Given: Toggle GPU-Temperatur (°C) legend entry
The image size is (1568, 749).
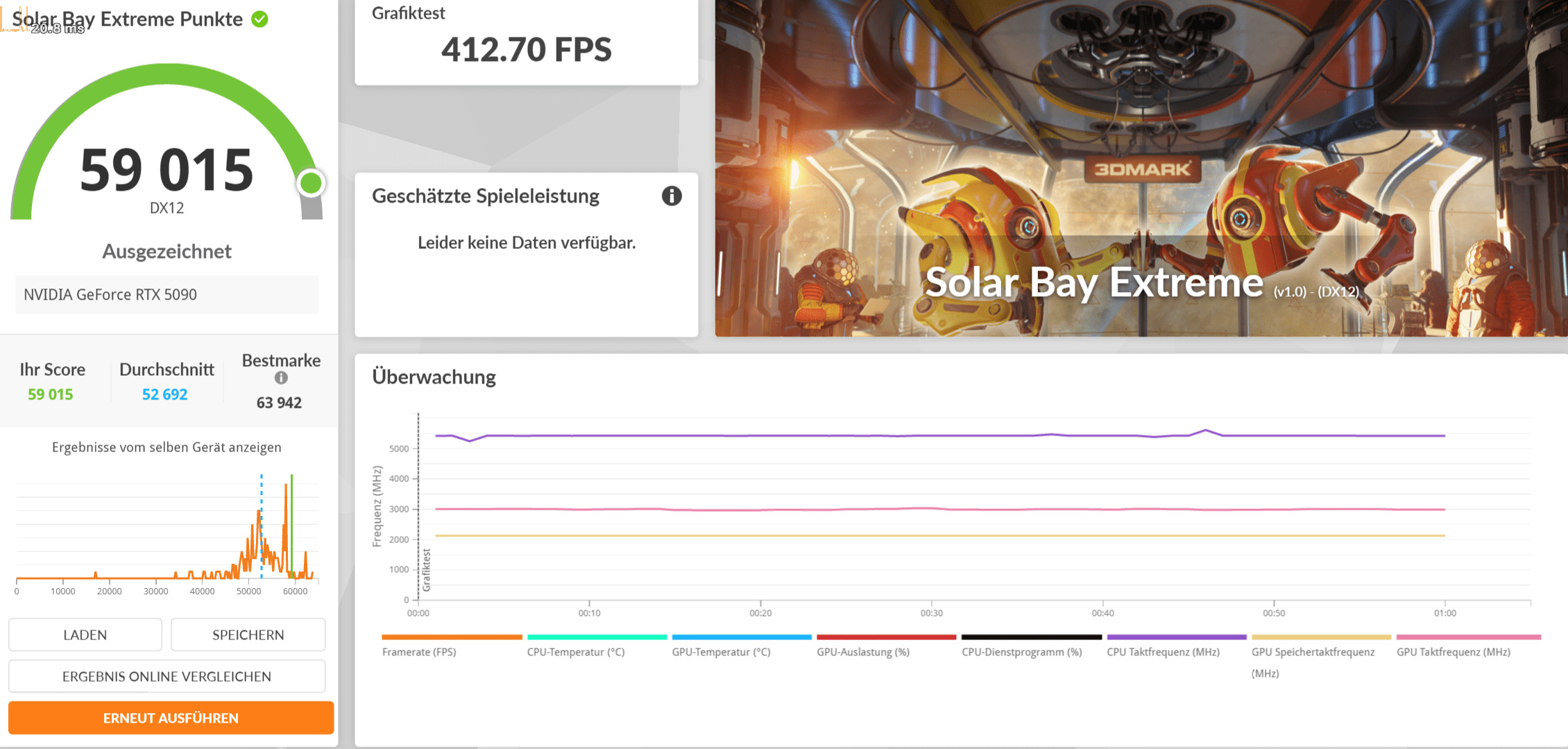Looking at the screenshot, I should [721, 652].
